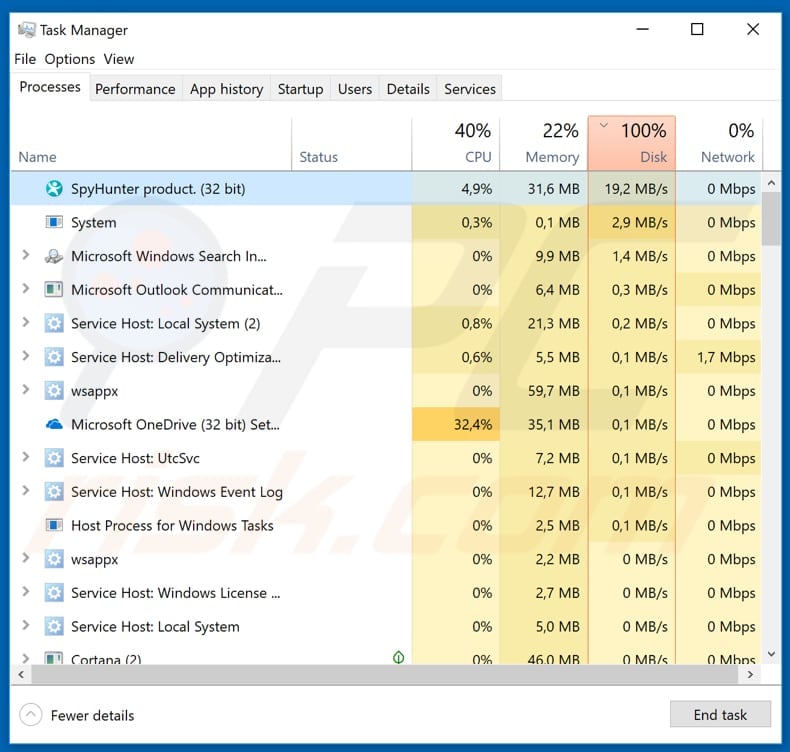Click the 59,7 MB memory value
The image size is (790, 752).
click(553, 391)
